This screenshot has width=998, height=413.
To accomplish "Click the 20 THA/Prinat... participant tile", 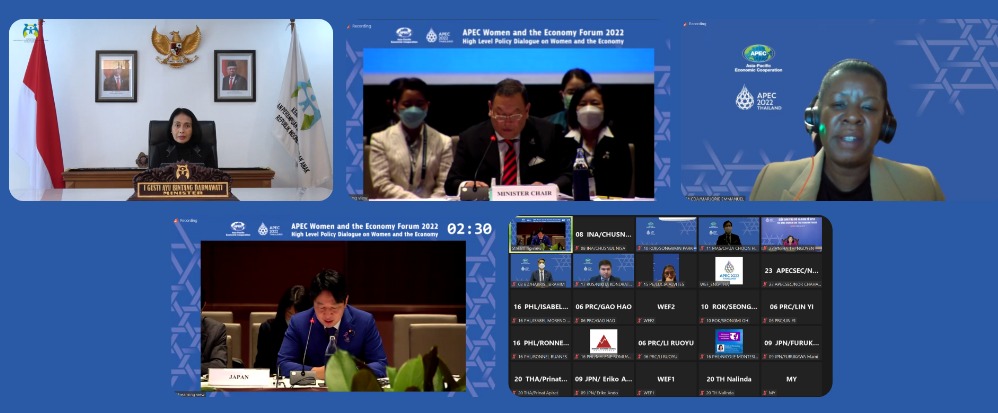I will point(540,379).
